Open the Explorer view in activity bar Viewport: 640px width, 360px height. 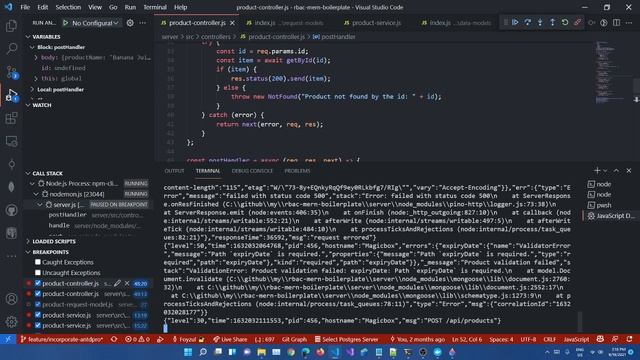11,26
